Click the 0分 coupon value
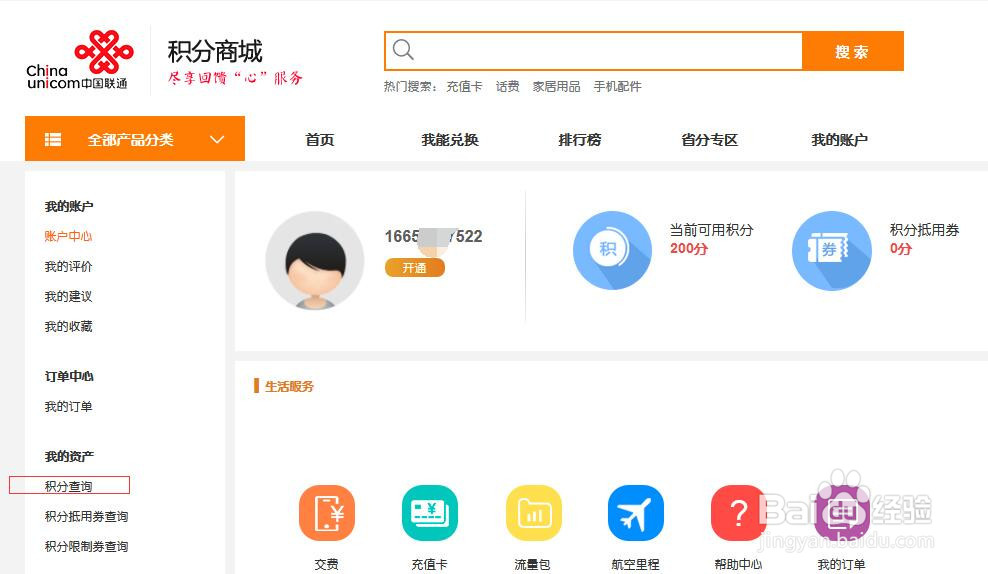The image size is (988, 574). (901, 249)
